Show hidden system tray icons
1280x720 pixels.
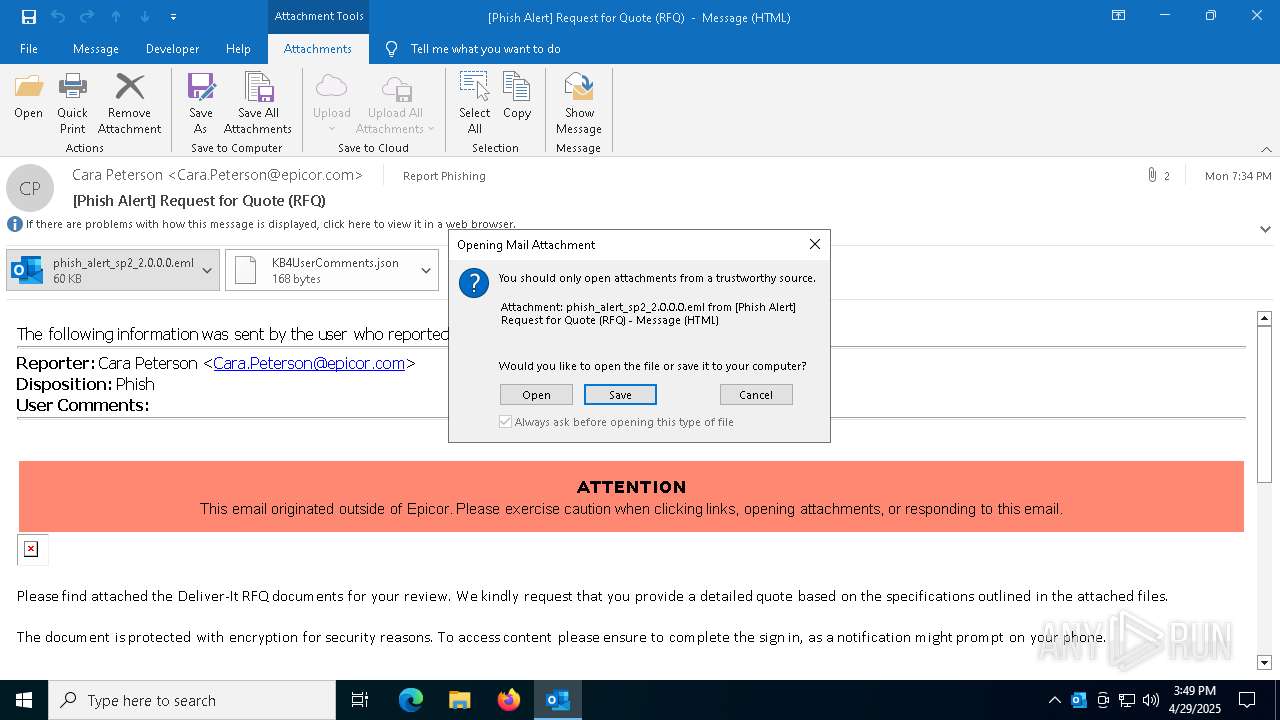(x=1055, y=700)
